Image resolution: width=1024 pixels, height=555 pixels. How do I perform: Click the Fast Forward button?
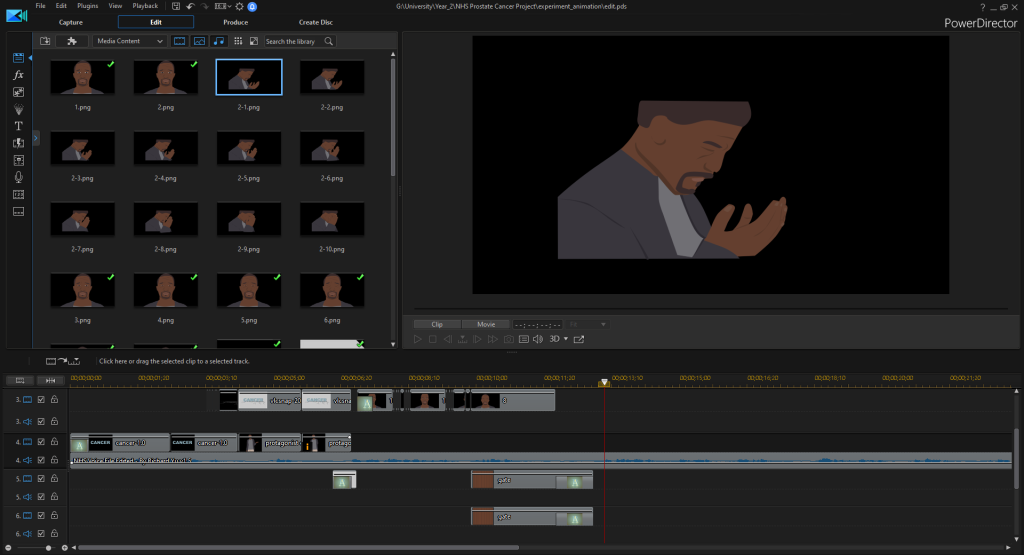492,340
